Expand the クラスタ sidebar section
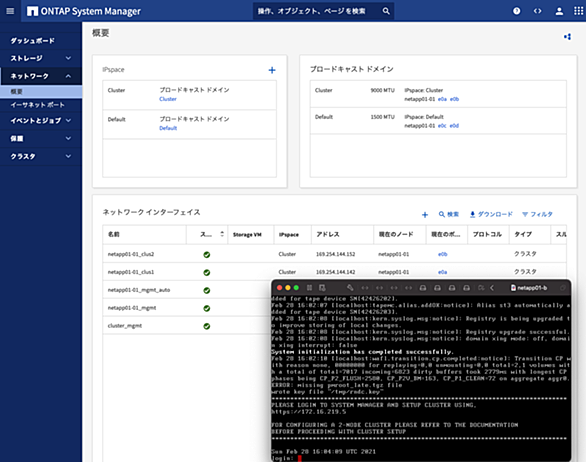 point(41,156)
